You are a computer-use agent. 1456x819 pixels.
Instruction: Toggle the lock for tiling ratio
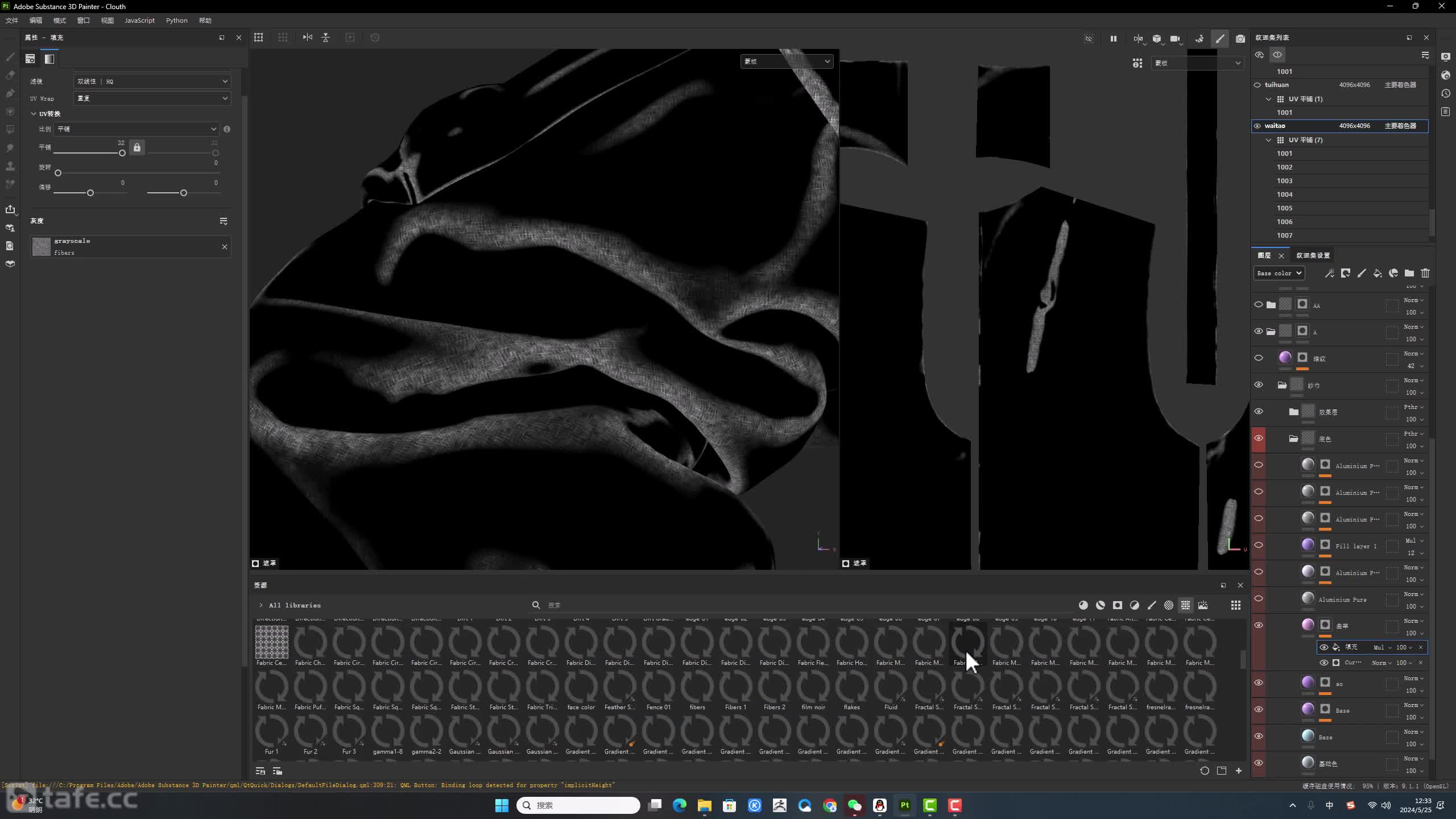click(x=137, y=148)
